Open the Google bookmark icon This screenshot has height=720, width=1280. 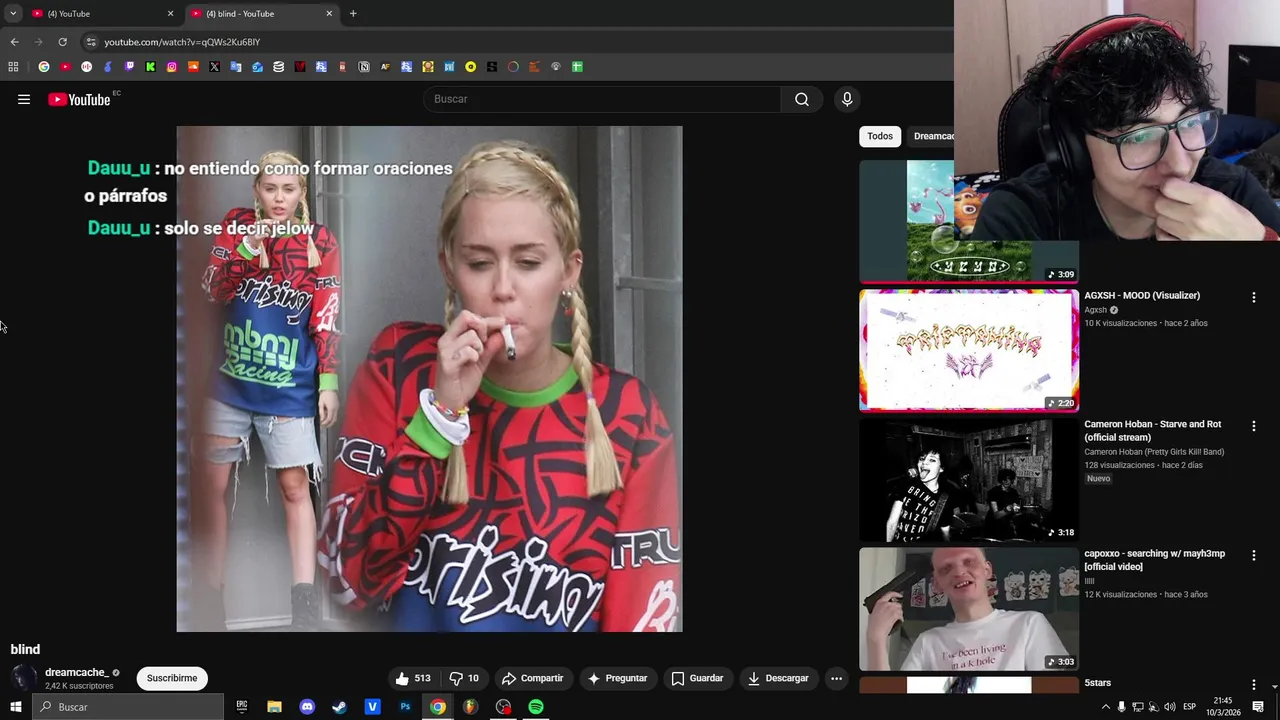click(x=44, y=67)
